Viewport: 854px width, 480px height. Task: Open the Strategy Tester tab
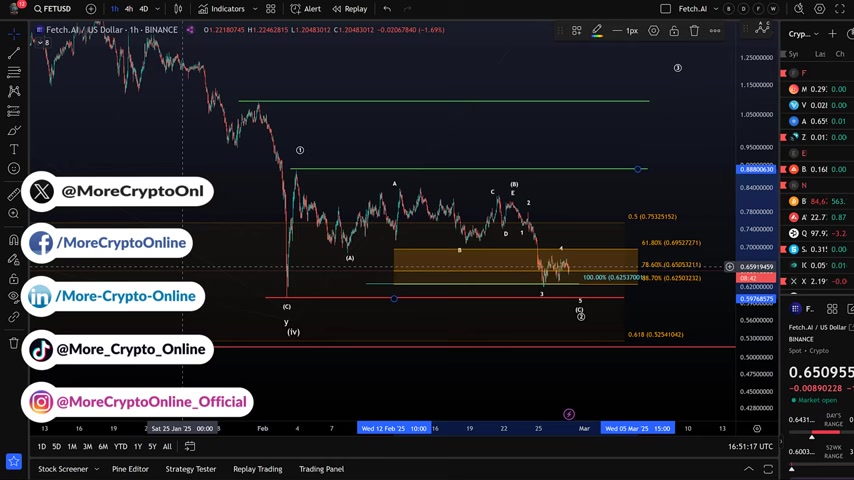(191, 469)
